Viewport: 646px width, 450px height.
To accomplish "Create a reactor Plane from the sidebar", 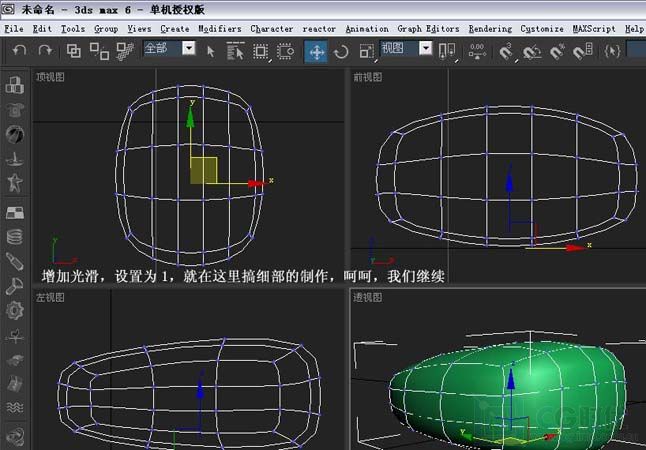I will (x=15, y=213).
